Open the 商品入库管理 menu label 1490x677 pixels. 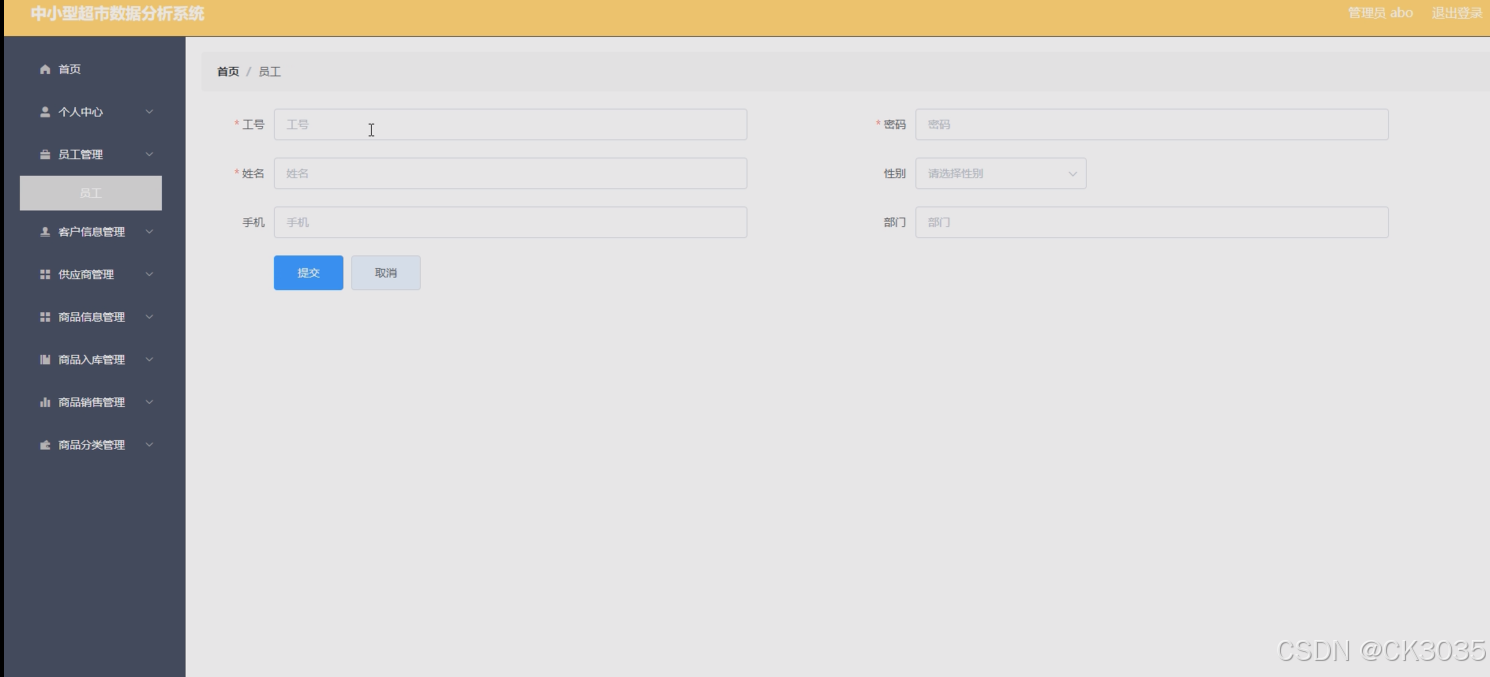tap(92, 360)
